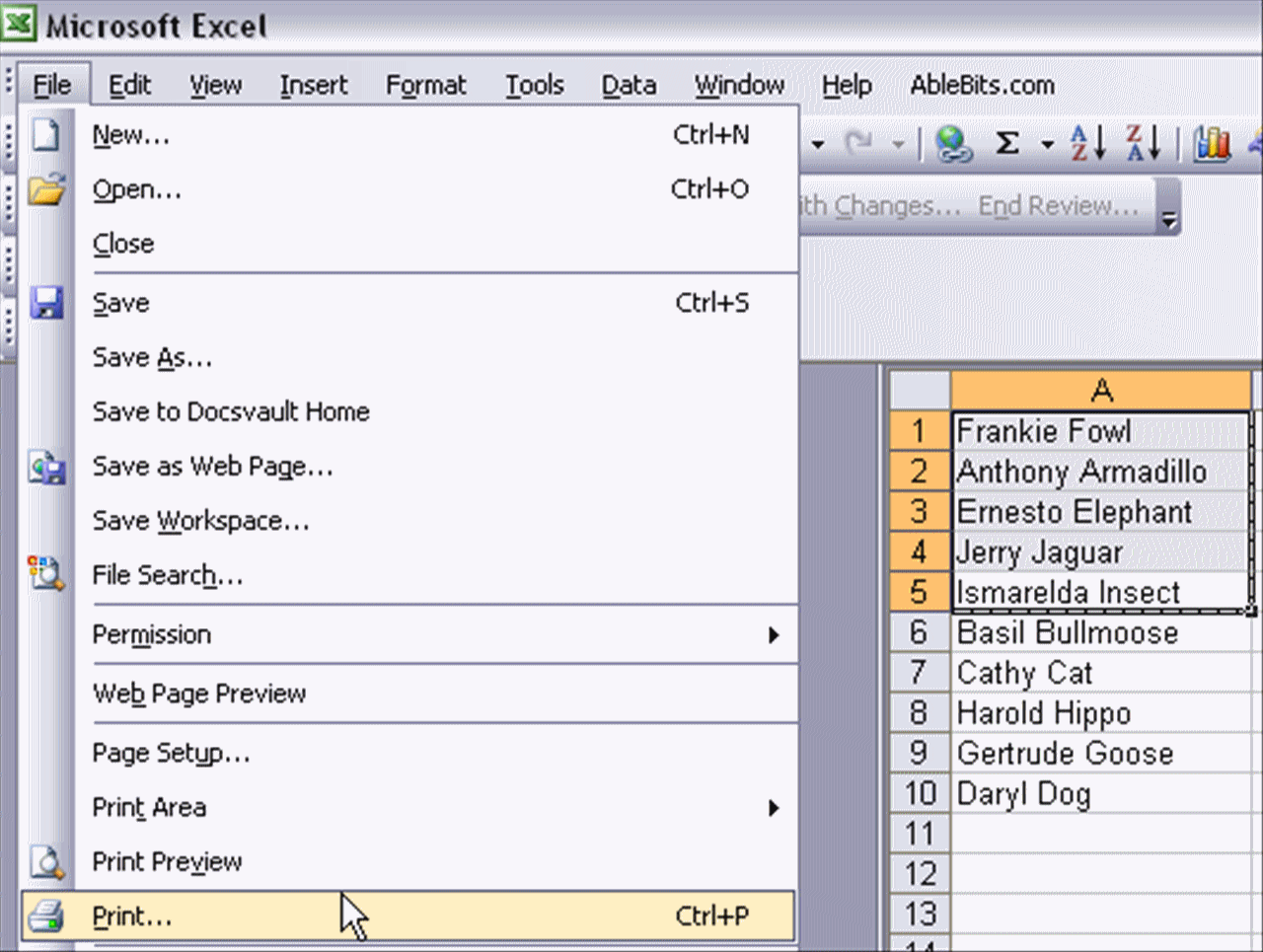Open the File menu

click(52, 86)
